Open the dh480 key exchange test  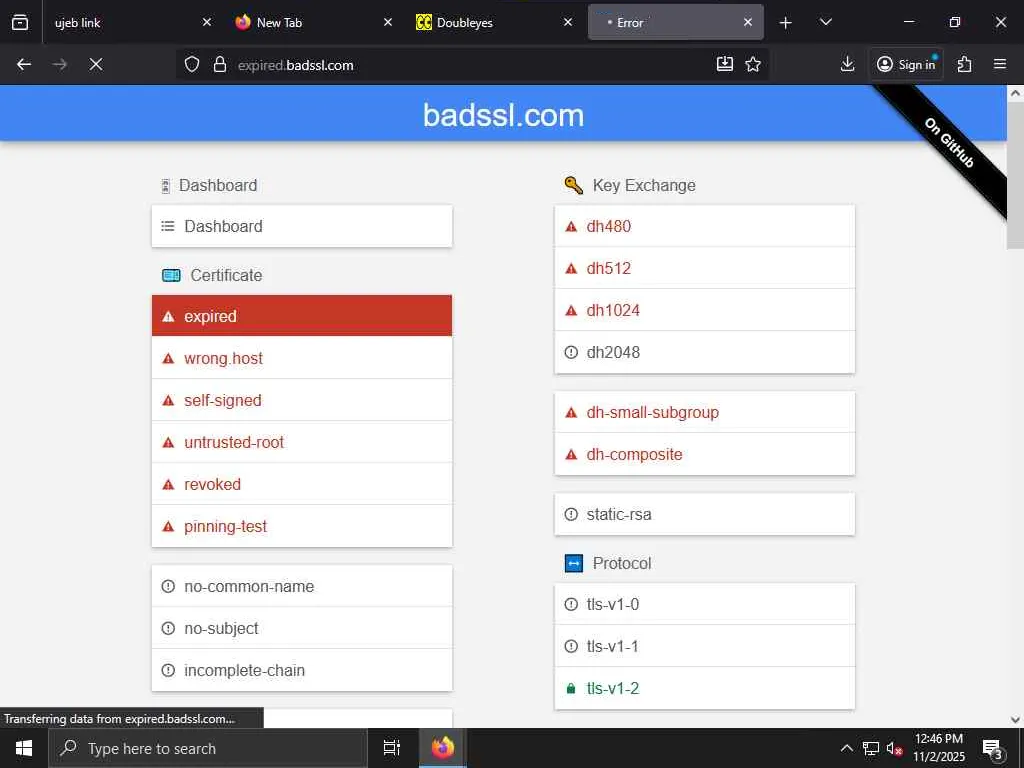[x=705, y=226]
